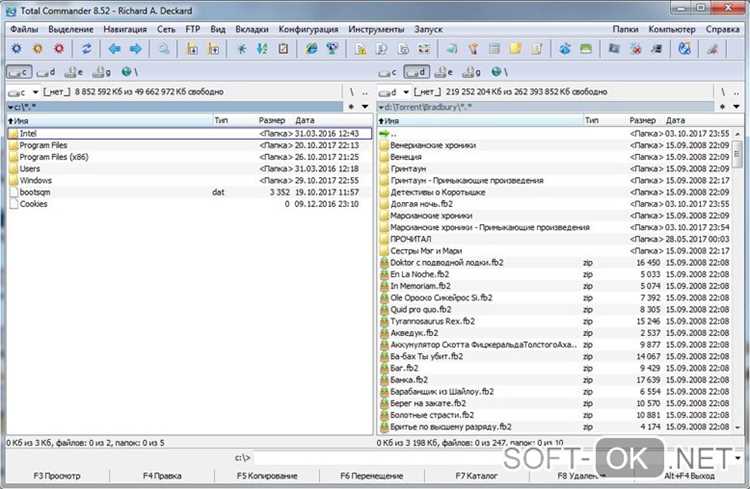Select Tyrannosaurus Rex.fb2 file
Viewport: 750px width, 489px height.
(x=555, y=321)
